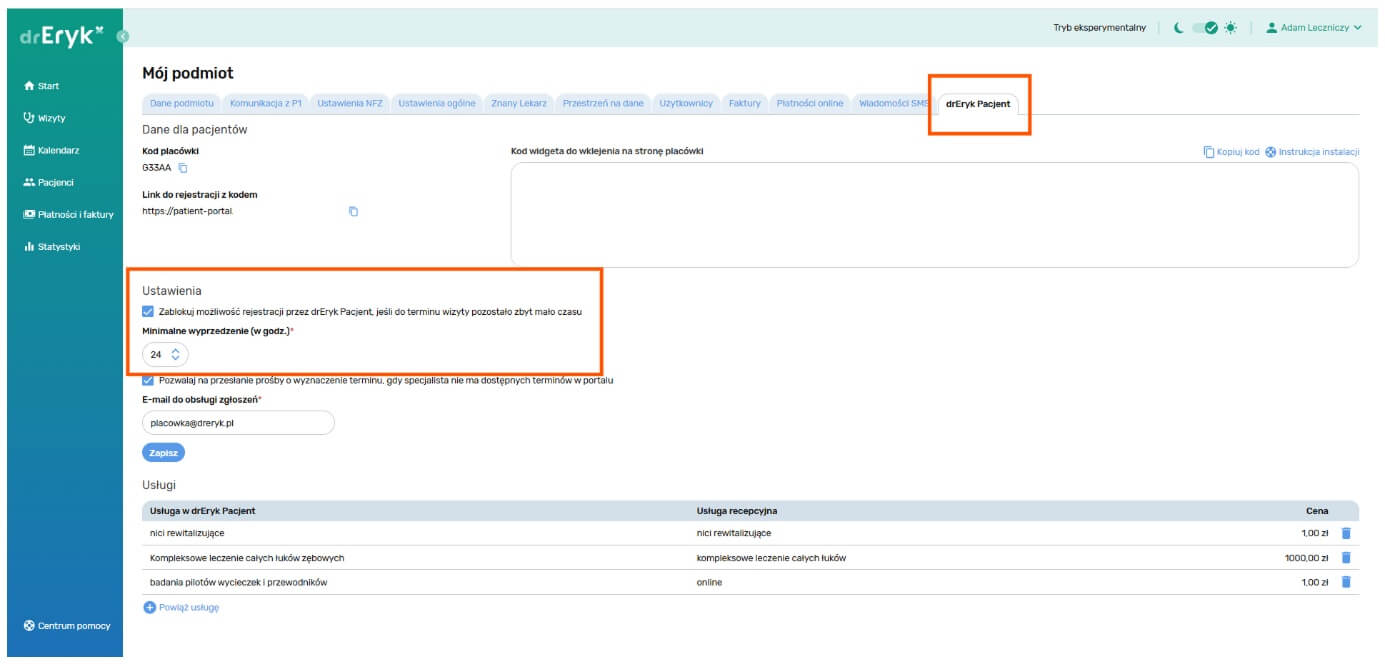Copy the facility code G33AA

(x=183, y=168)
